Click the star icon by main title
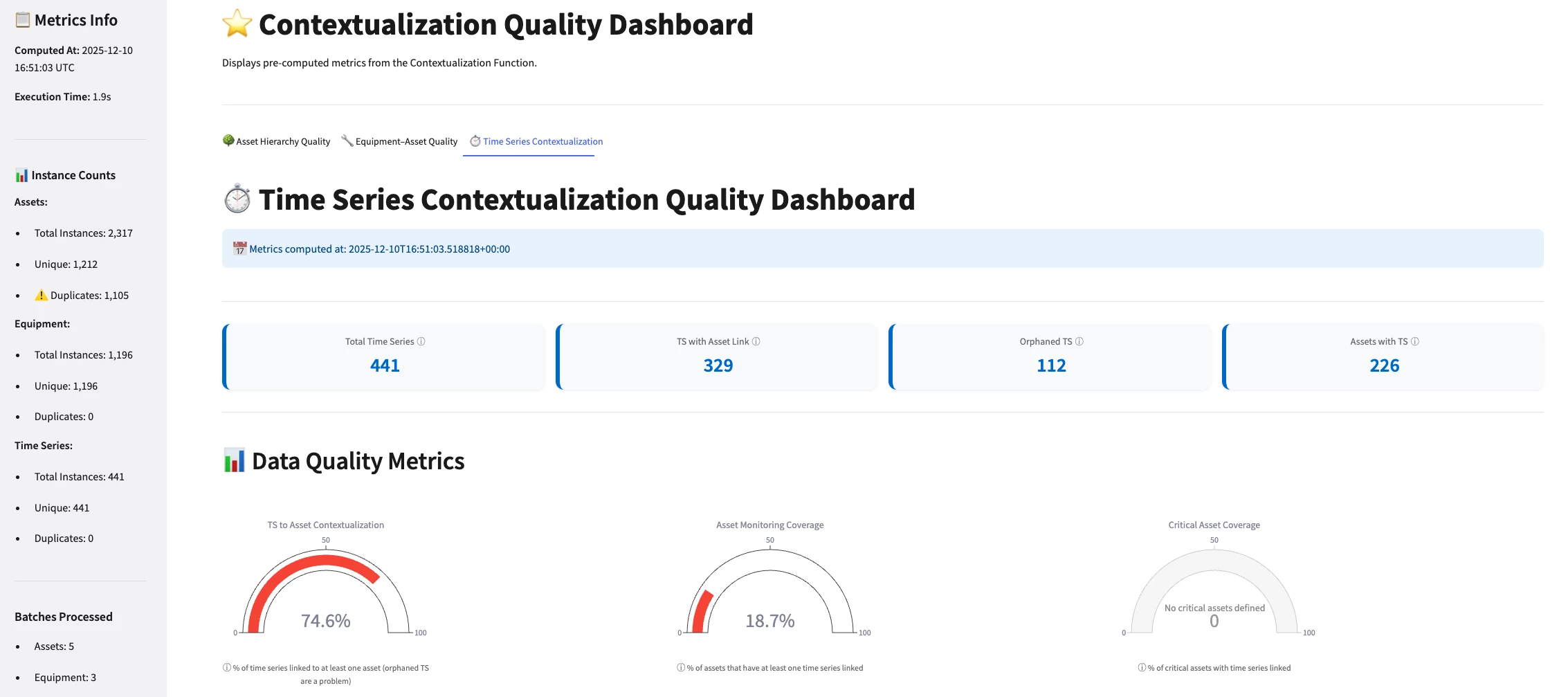Viewport: 1568px width, 697px height. 237,24
